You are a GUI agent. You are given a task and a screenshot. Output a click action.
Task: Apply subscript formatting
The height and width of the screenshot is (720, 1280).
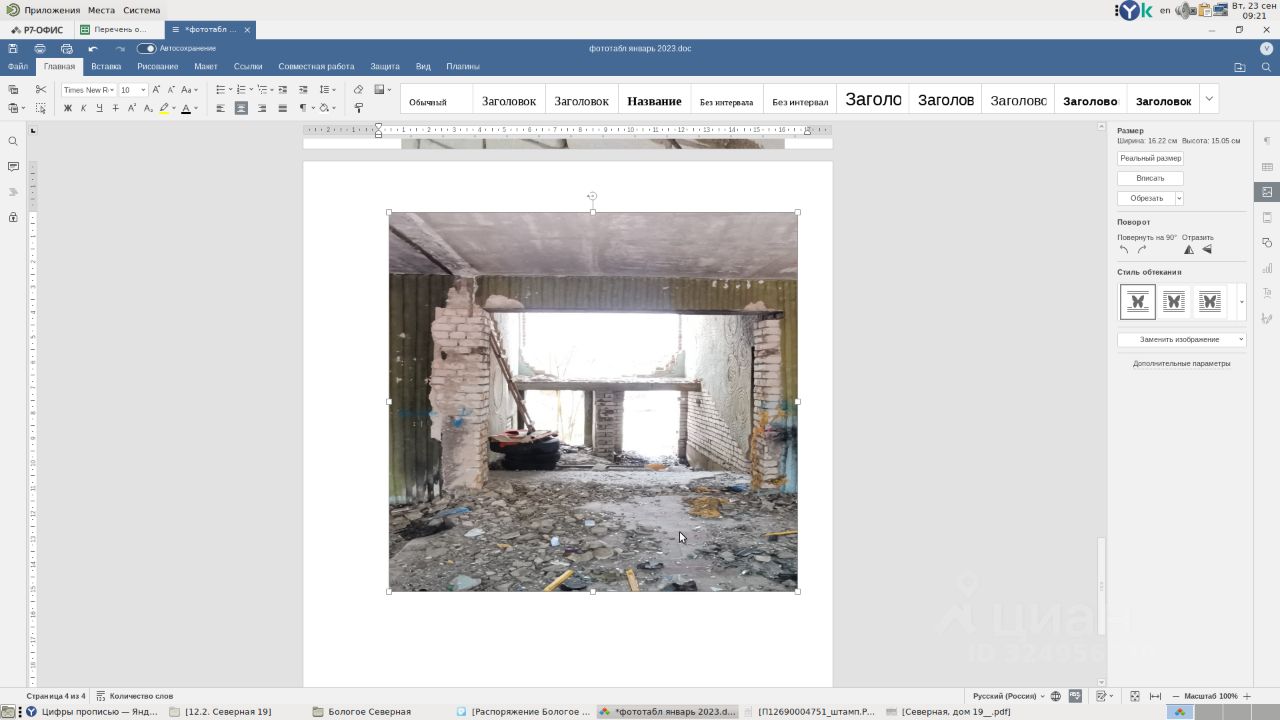pyautogui.click(x=147, y=108)
